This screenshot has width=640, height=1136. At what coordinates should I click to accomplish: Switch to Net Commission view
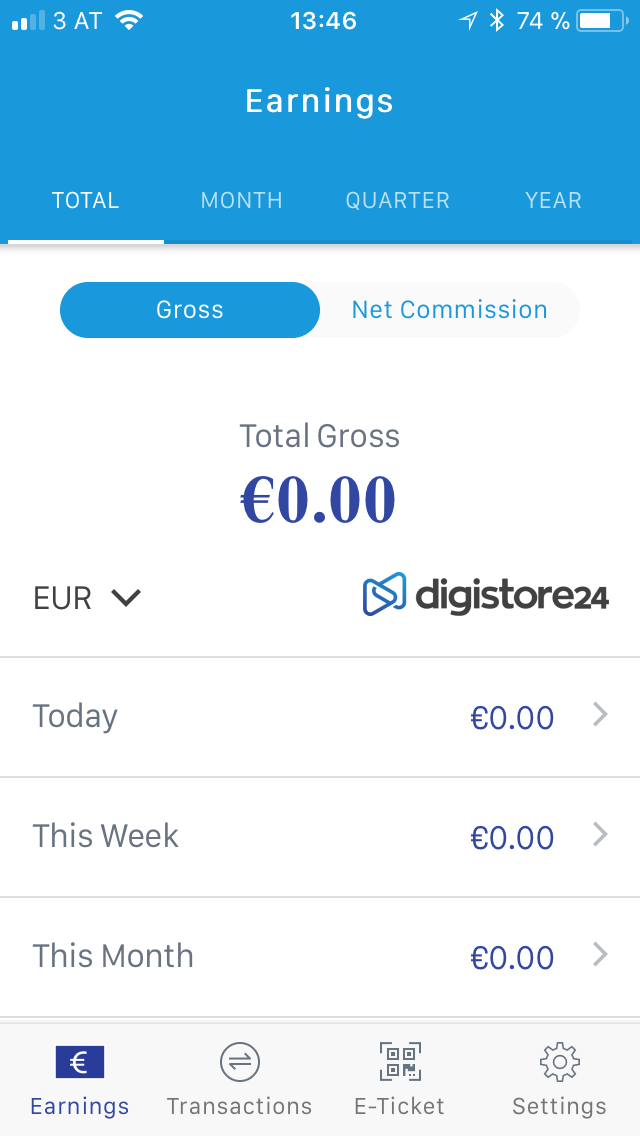tap(449, 310)
